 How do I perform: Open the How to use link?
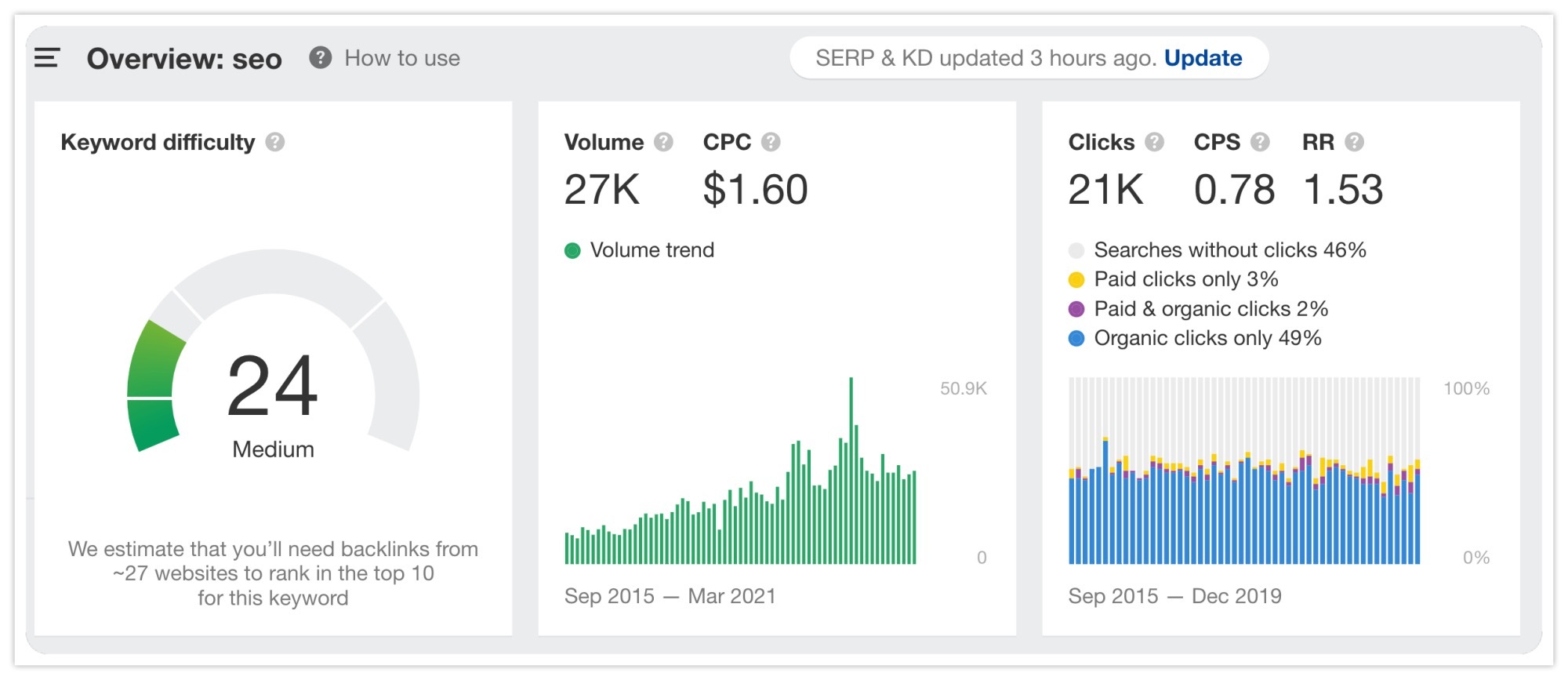click(x=402, y=58)
